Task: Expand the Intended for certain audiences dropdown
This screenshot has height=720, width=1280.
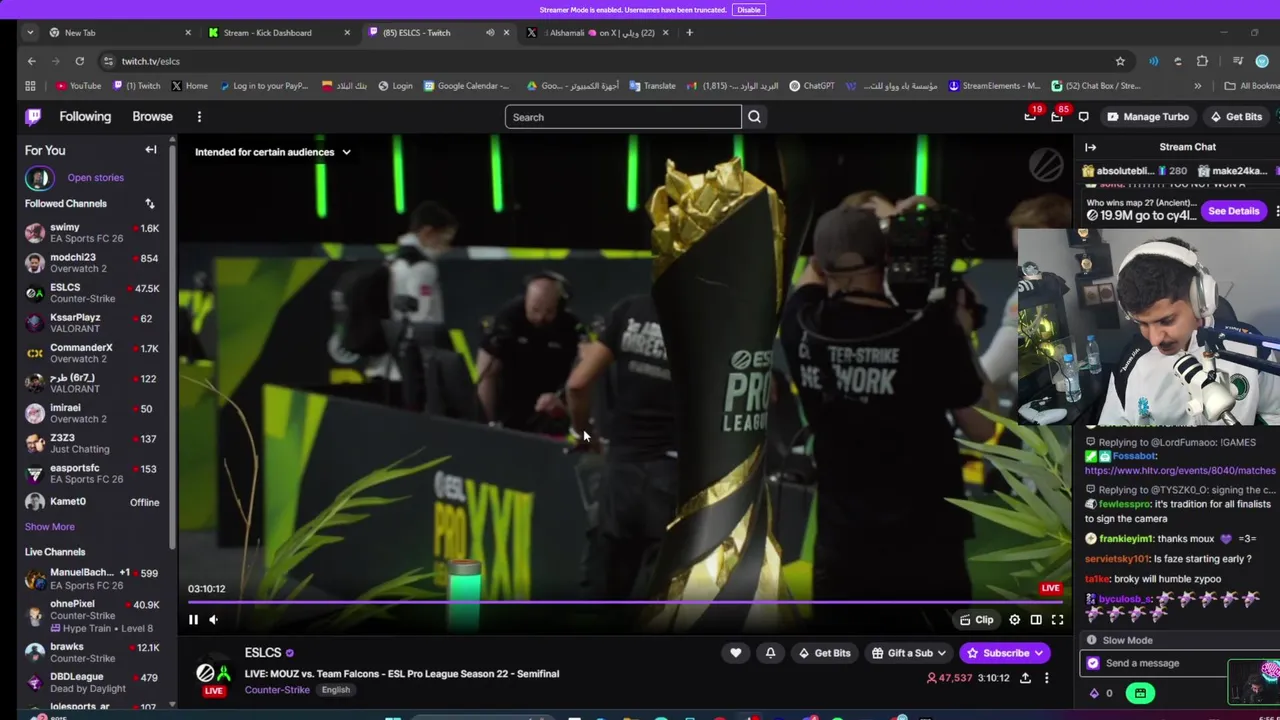Action: (x=273, y=152)
